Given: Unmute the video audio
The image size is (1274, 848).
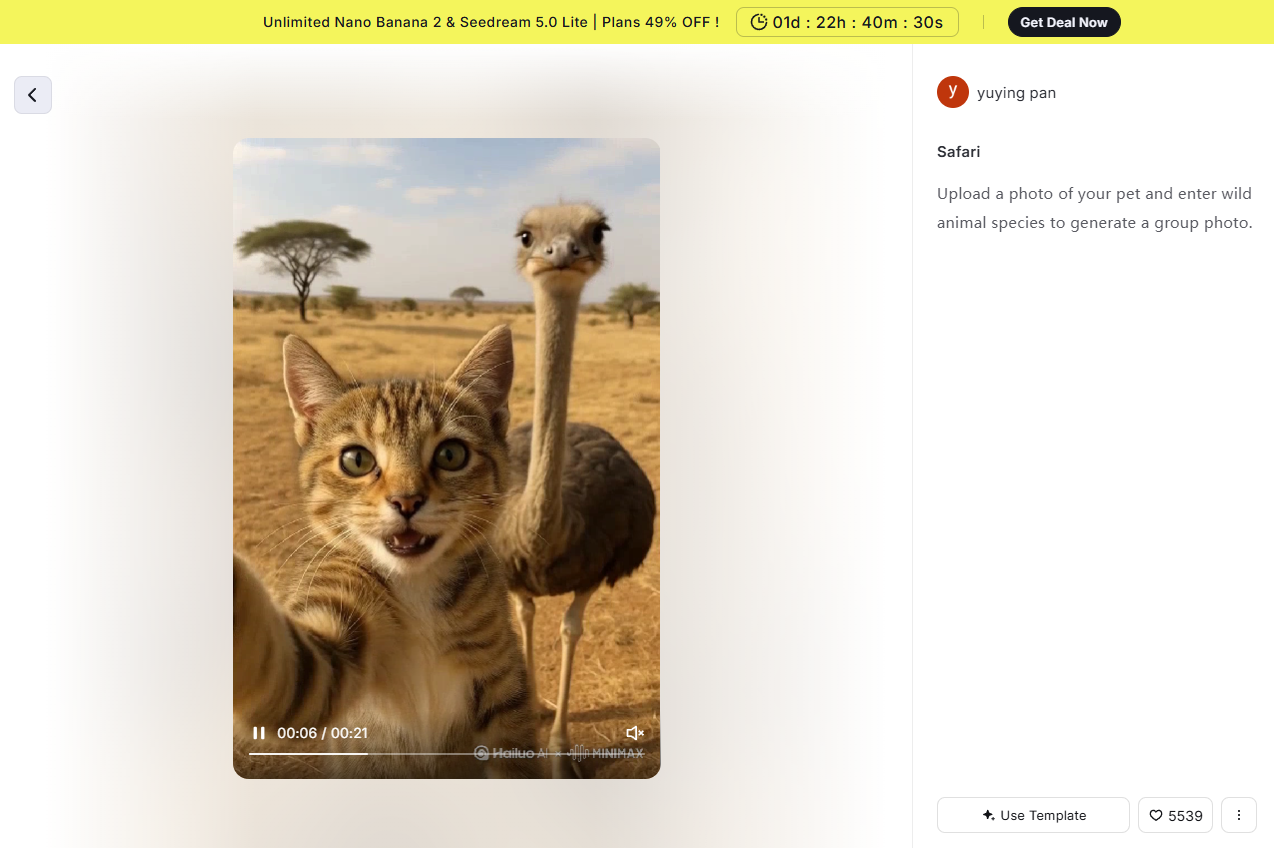Looking at the screenshot, I should (635, 732).
